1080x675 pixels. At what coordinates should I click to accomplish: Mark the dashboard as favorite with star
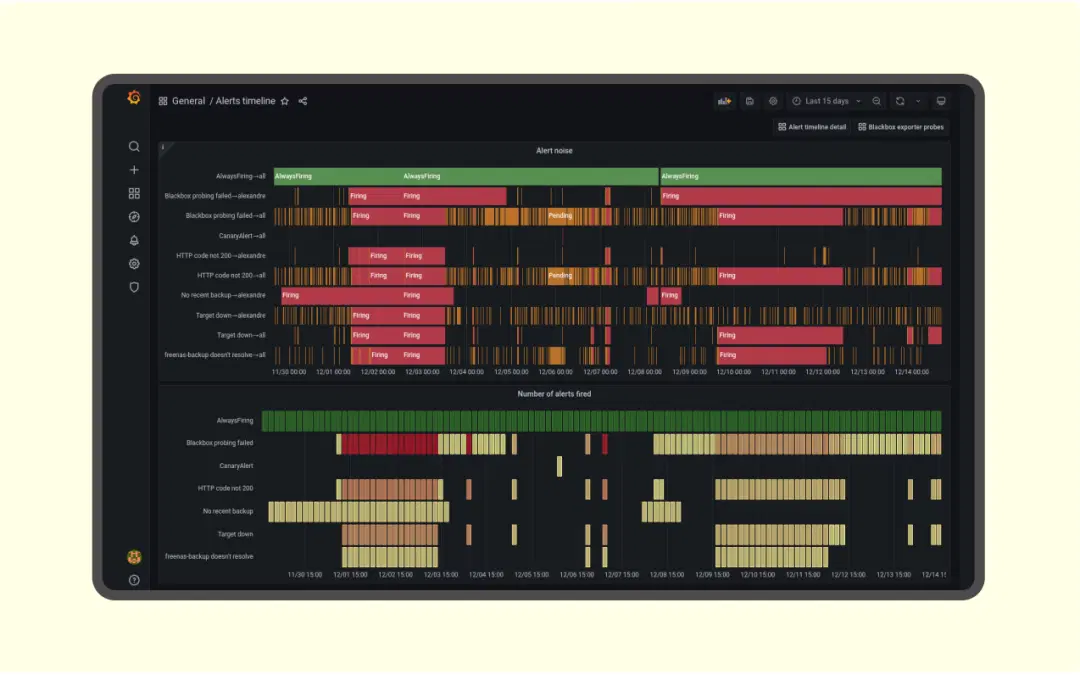pos(285,101)
